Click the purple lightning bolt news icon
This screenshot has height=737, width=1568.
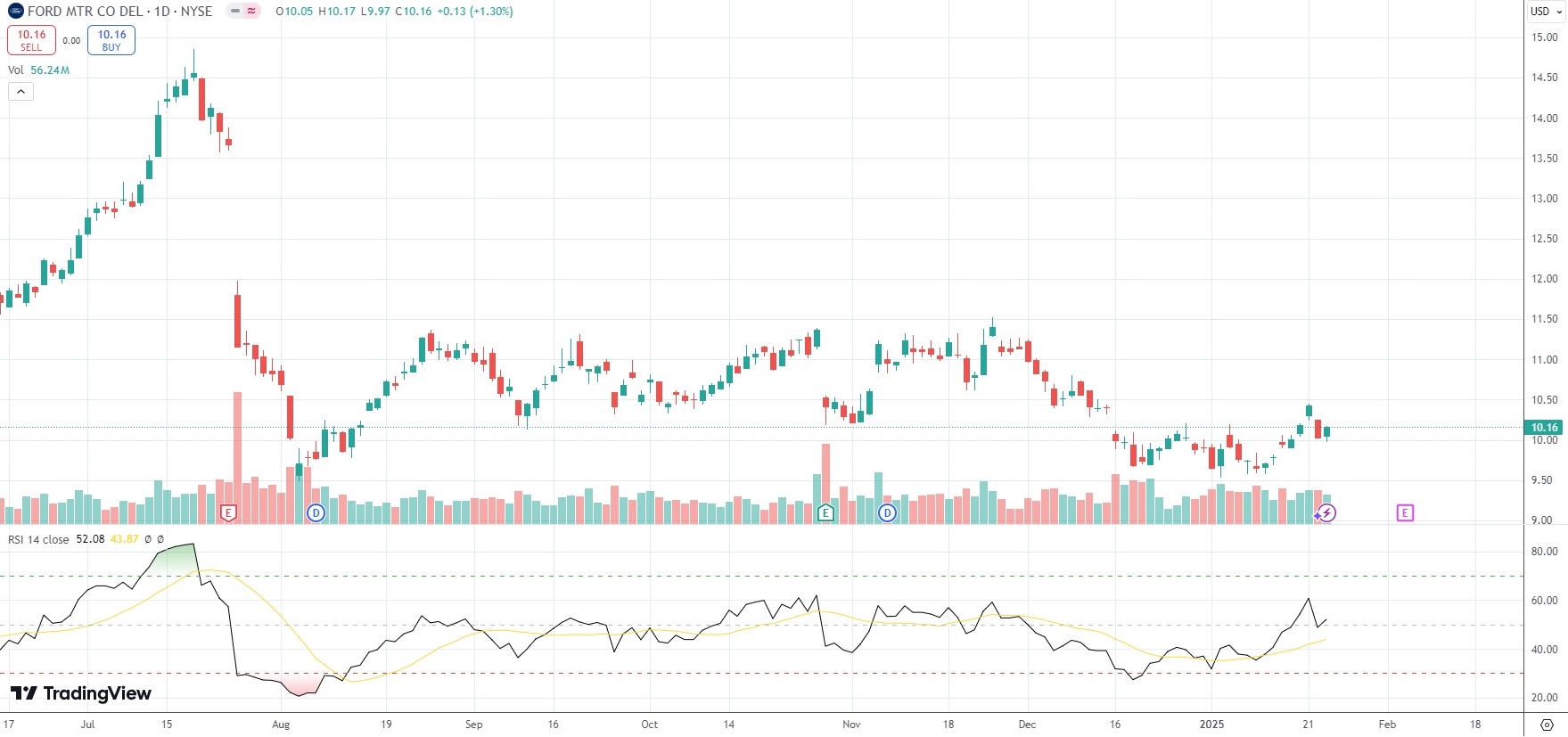click(1327, 512)
